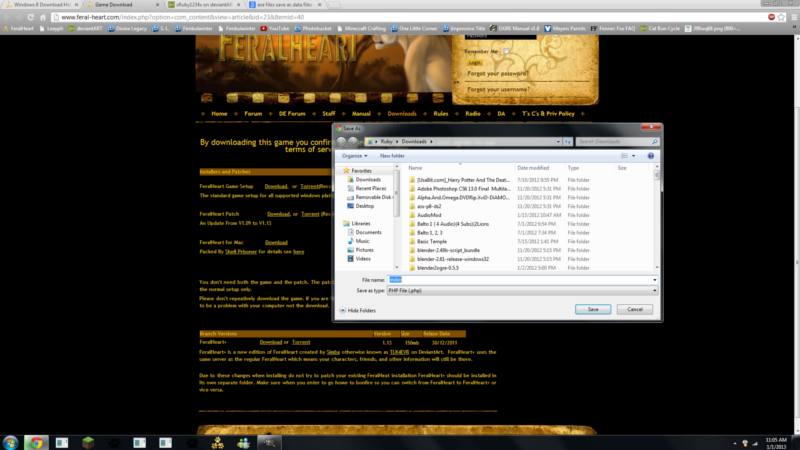Viewport: 800px width, 450px height.
Task: Open Save As dialog help
Action: tap(651, 156)
